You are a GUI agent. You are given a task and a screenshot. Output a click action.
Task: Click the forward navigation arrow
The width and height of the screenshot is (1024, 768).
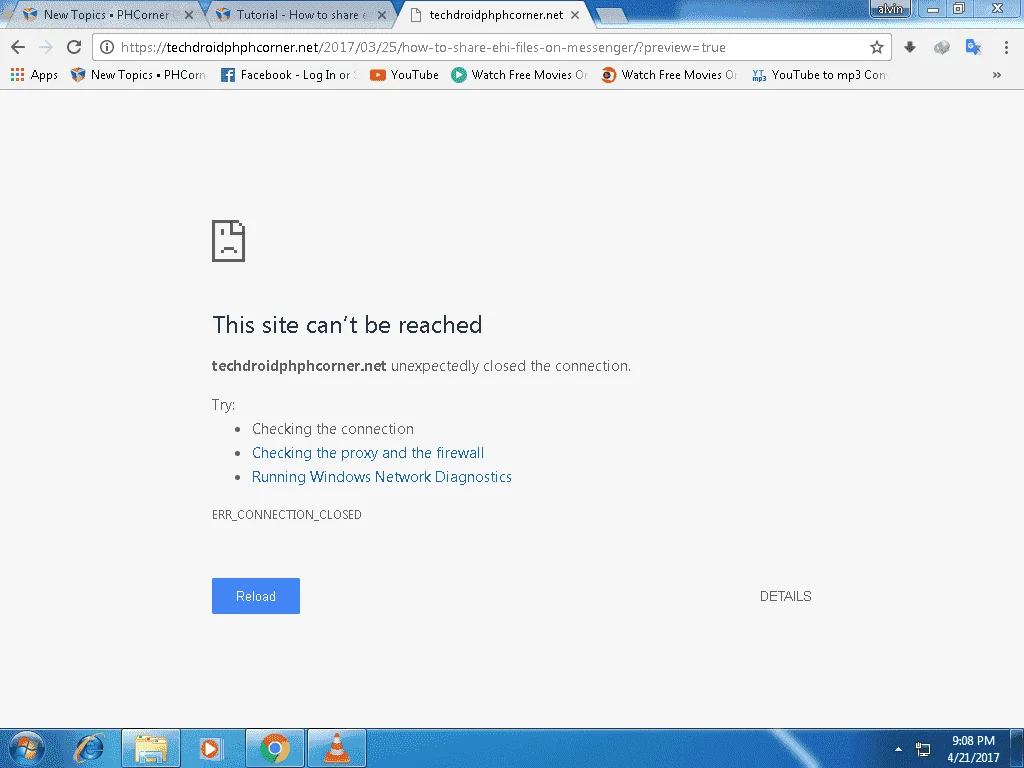click(46, 47)
